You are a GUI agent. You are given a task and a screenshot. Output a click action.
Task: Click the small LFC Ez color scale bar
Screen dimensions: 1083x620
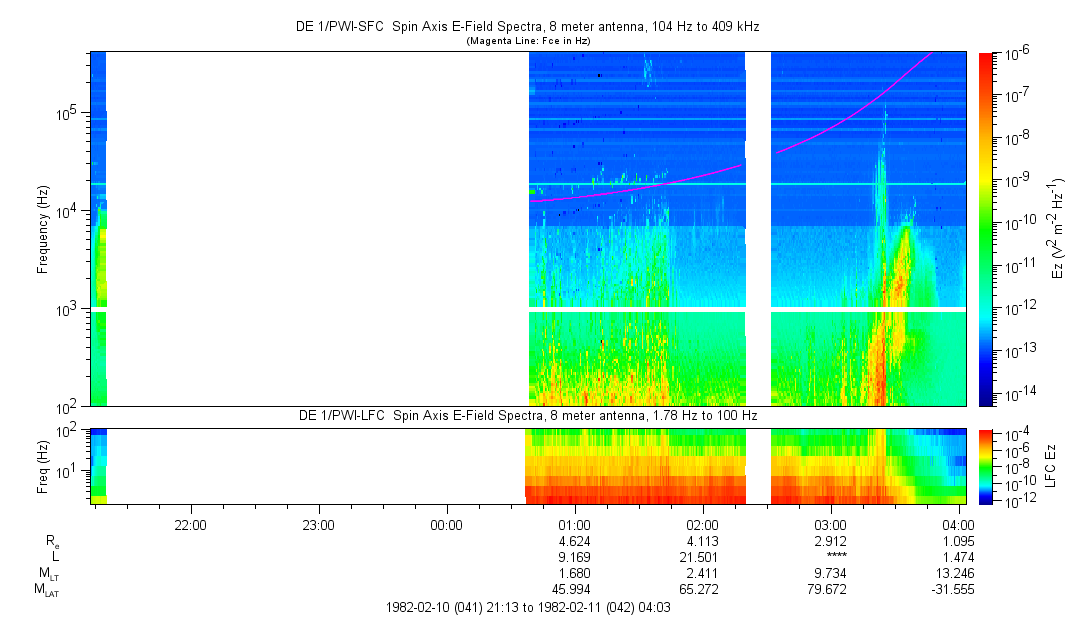tap(987, 465)
